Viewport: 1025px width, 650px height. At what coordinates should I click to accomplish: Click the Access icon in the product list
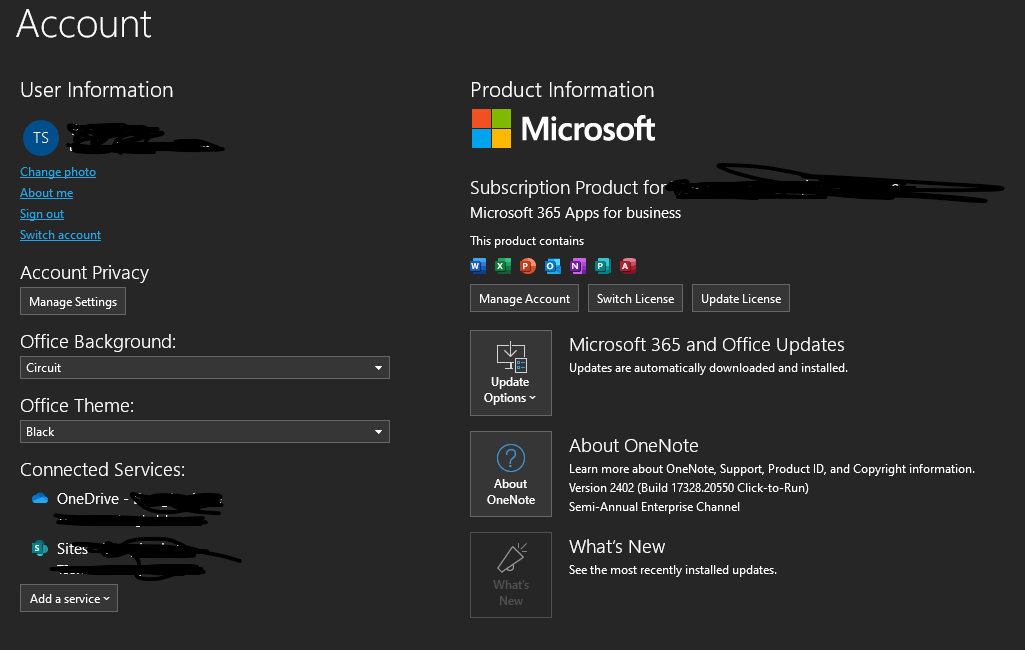point(627,266)
